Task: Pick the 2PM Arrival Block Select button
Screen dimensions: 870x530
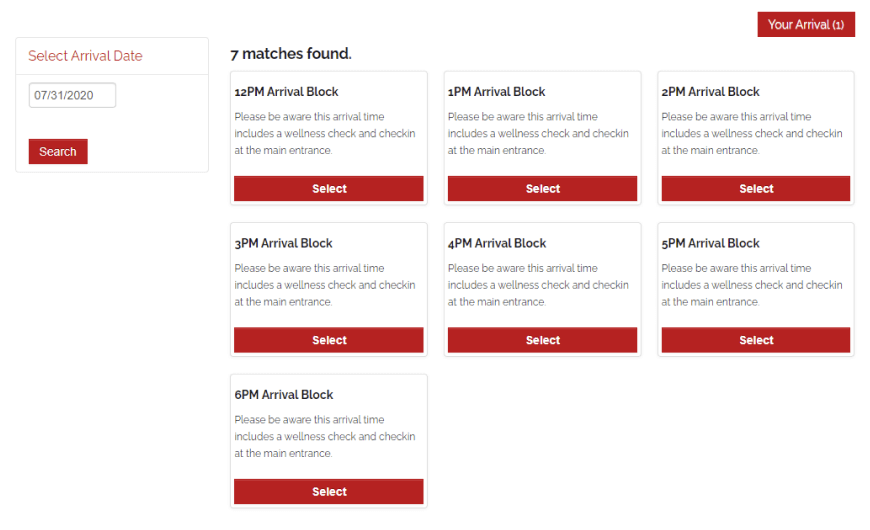Action: point(756,189)
